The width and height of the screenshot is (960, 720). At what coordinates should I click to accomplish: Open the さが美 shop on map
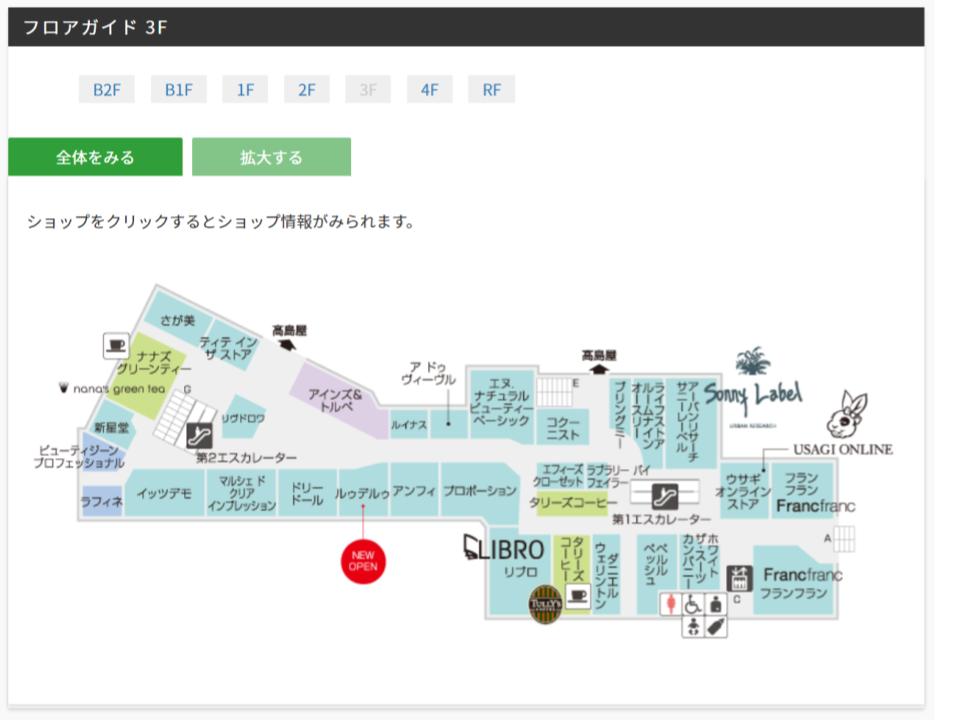(x=178, y=319)
